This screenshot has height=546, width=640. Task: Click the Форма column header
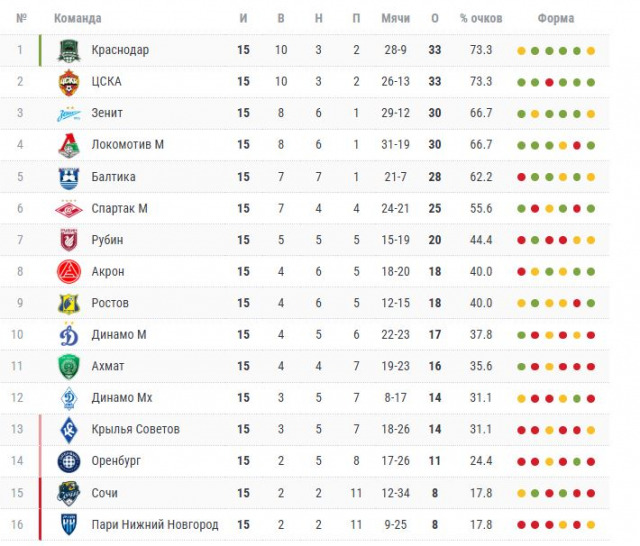tap(555, 19)
